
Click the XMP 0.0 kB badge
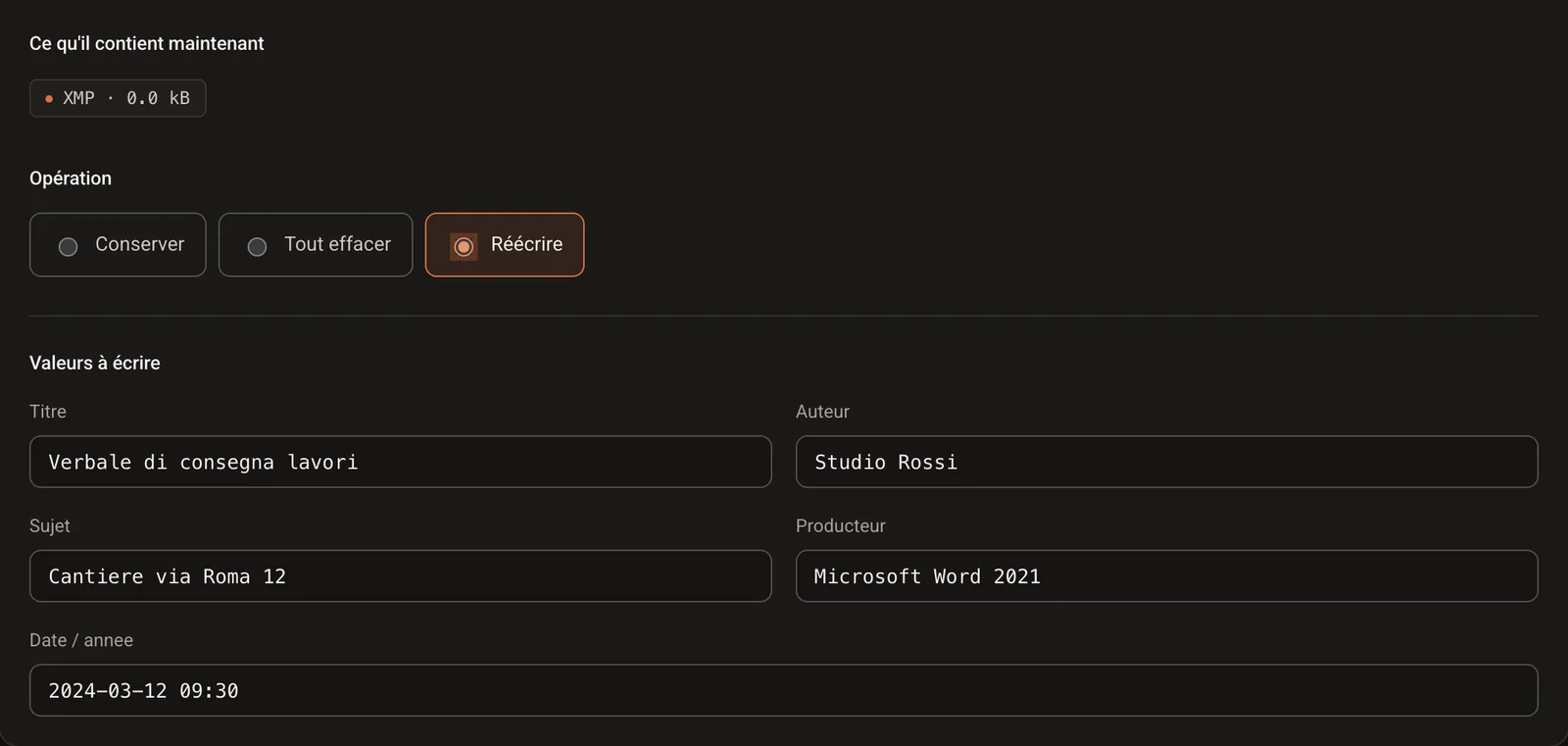(118, 98)
